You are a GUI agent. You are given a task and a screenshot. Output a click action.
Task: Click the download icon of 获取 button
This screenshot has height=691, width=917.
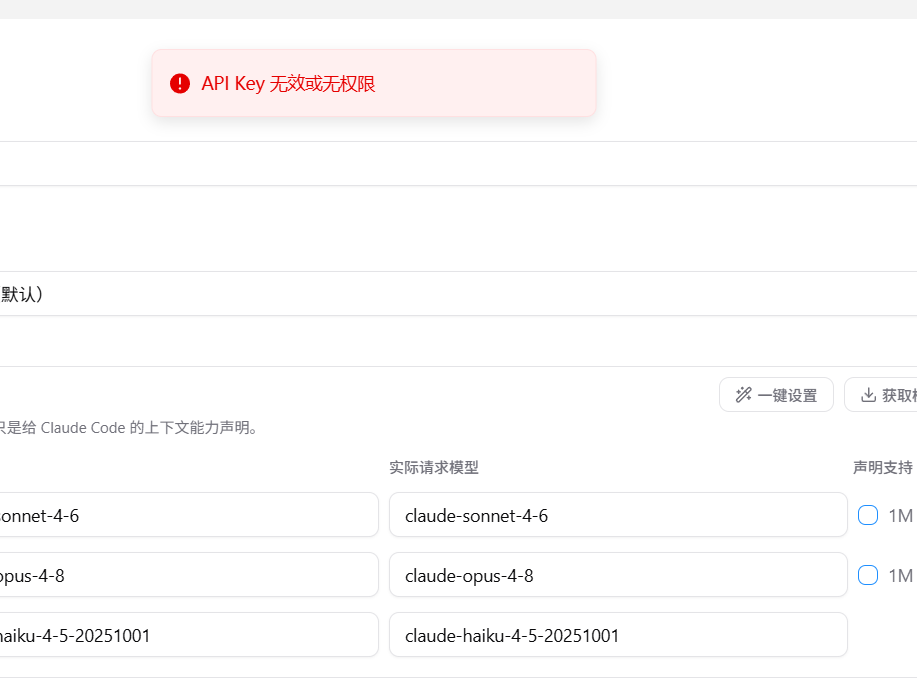[868, 395]
